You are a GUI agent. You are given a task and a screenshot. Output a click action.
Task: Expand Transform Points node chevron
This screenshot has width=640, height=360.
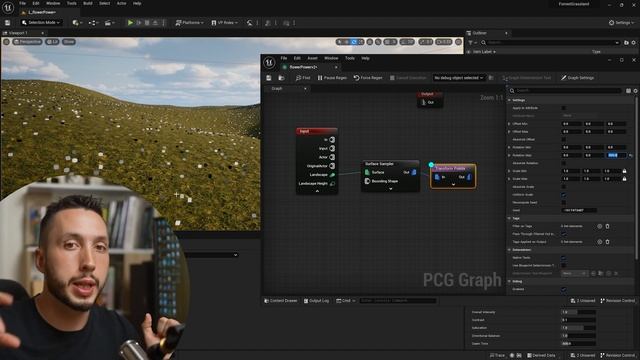point(453,184)
